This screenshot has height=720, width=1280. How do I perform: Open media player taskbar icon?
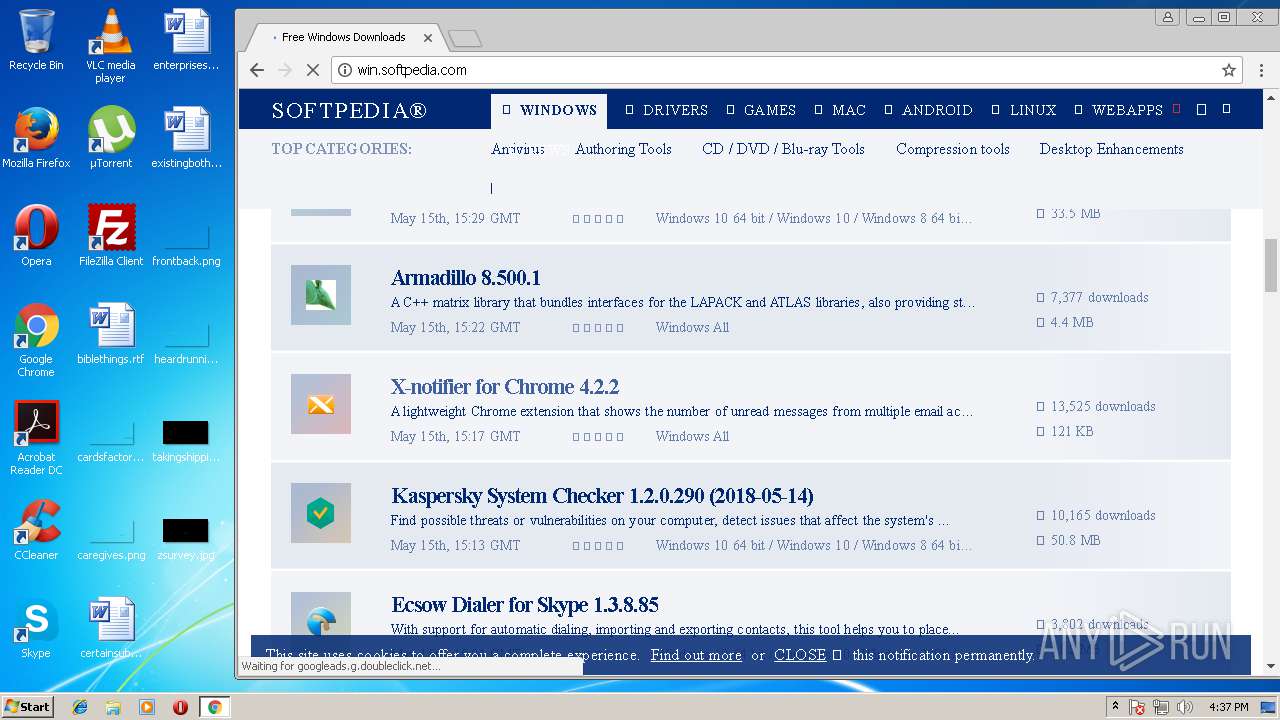pyautogui.click(x=147, y=707)
